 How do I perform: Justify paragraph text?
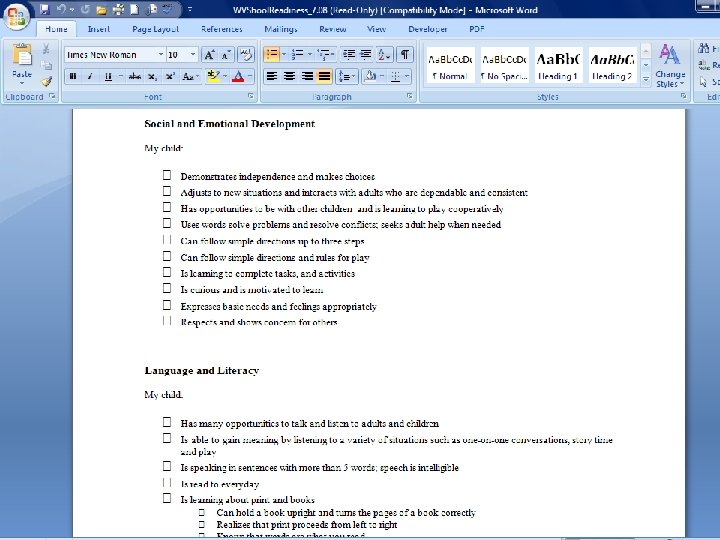pos(324,76)
